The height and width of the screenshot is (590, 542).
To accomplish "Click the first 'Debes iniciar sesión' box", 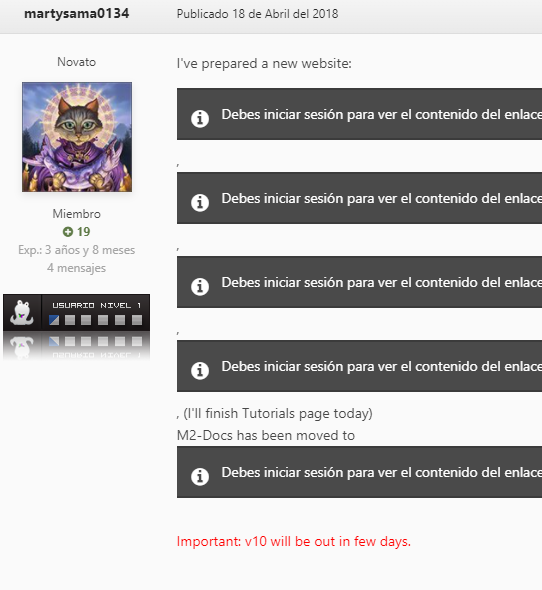I will [x=359, y=114].
